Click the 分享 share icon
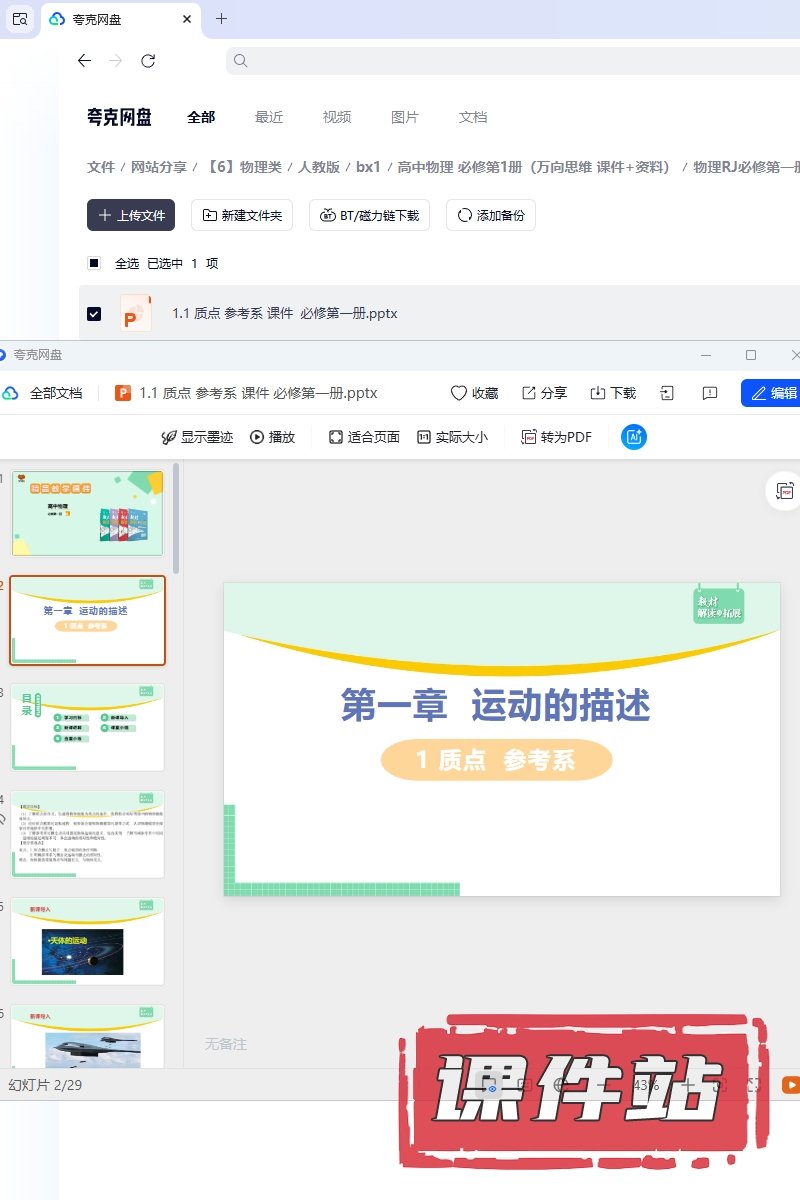The width and height of the screenshot is (800, 1200). [529, 393]
